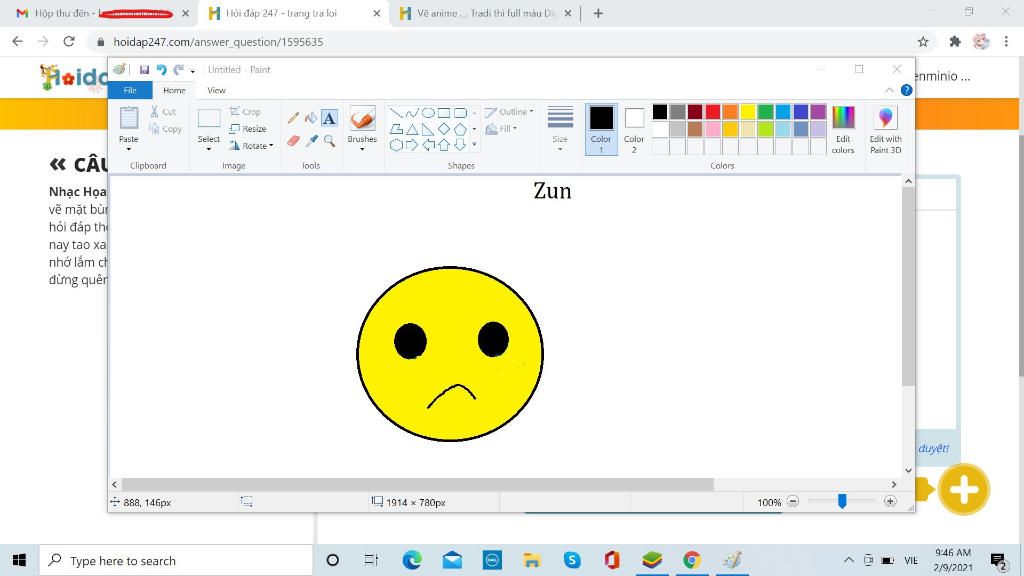The image size is (1024, 576).
Task: Choose the Right arrow shape
Action: coord(411,144)
